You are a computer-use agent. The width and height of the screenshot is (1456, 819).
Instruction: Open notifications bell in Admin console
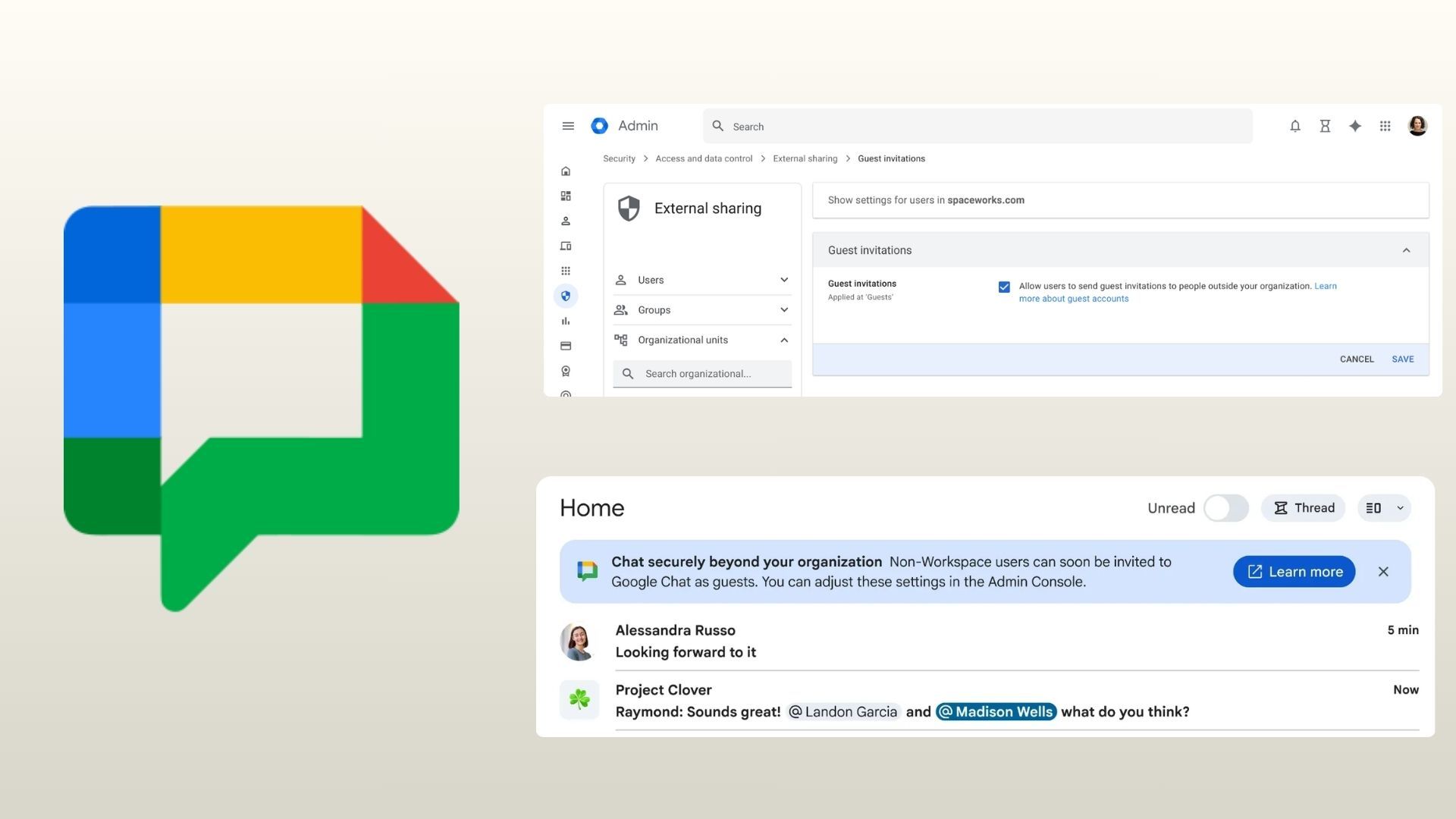pos(1295,126)
